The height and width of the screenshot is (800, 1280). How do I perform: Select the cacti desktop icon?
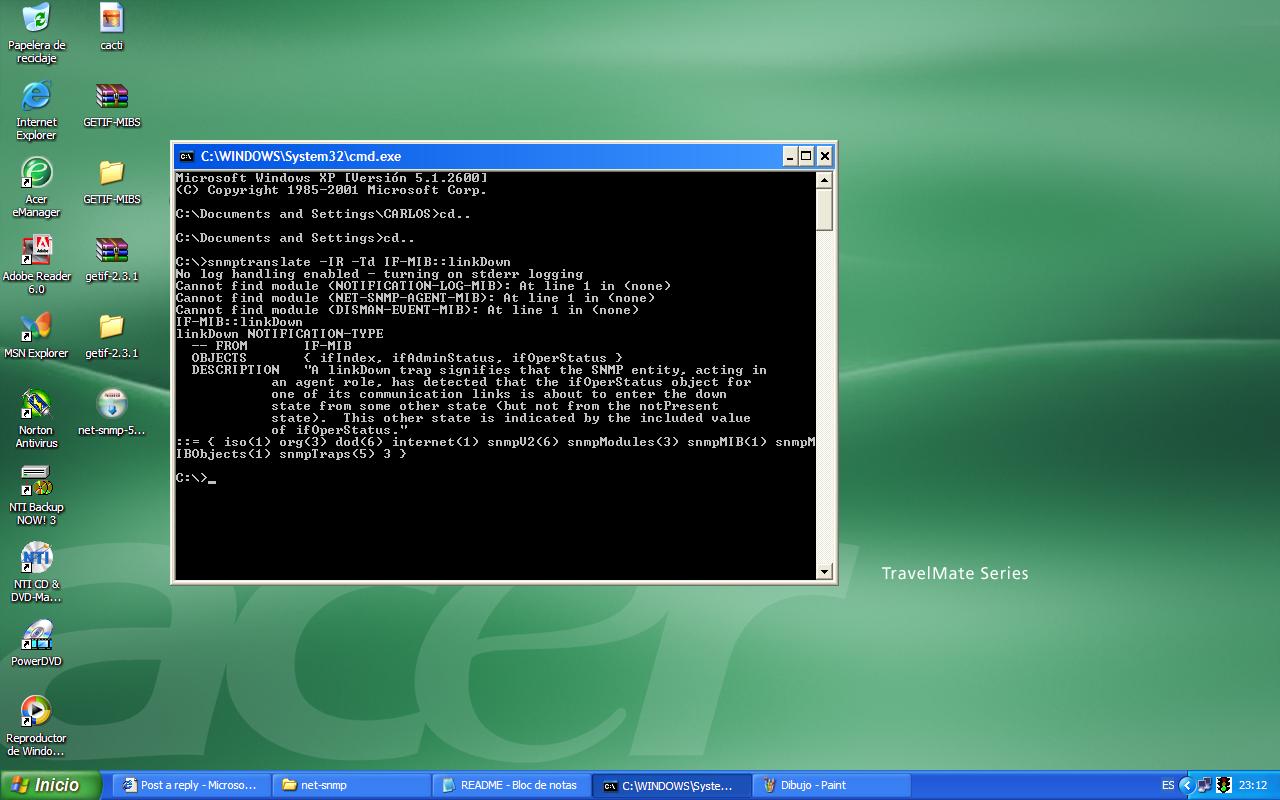(111, 26)
